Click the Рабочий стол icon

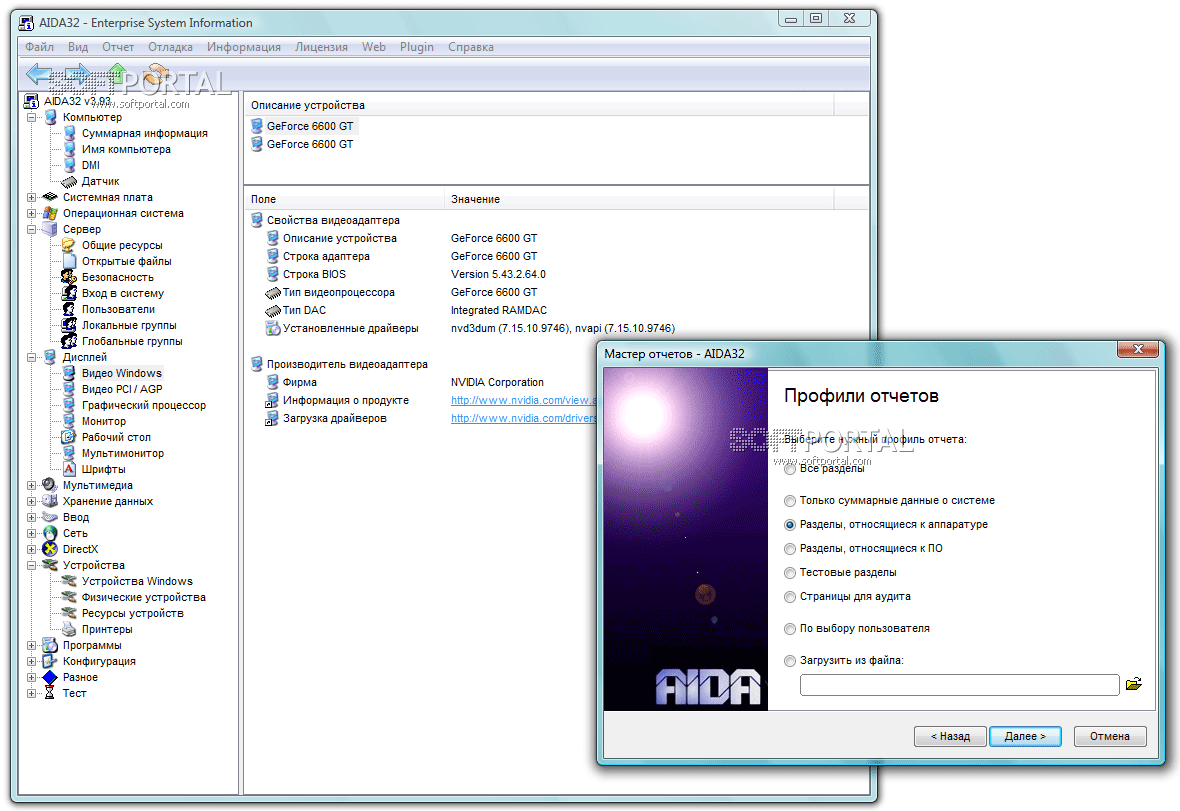(x=69, y=437)
